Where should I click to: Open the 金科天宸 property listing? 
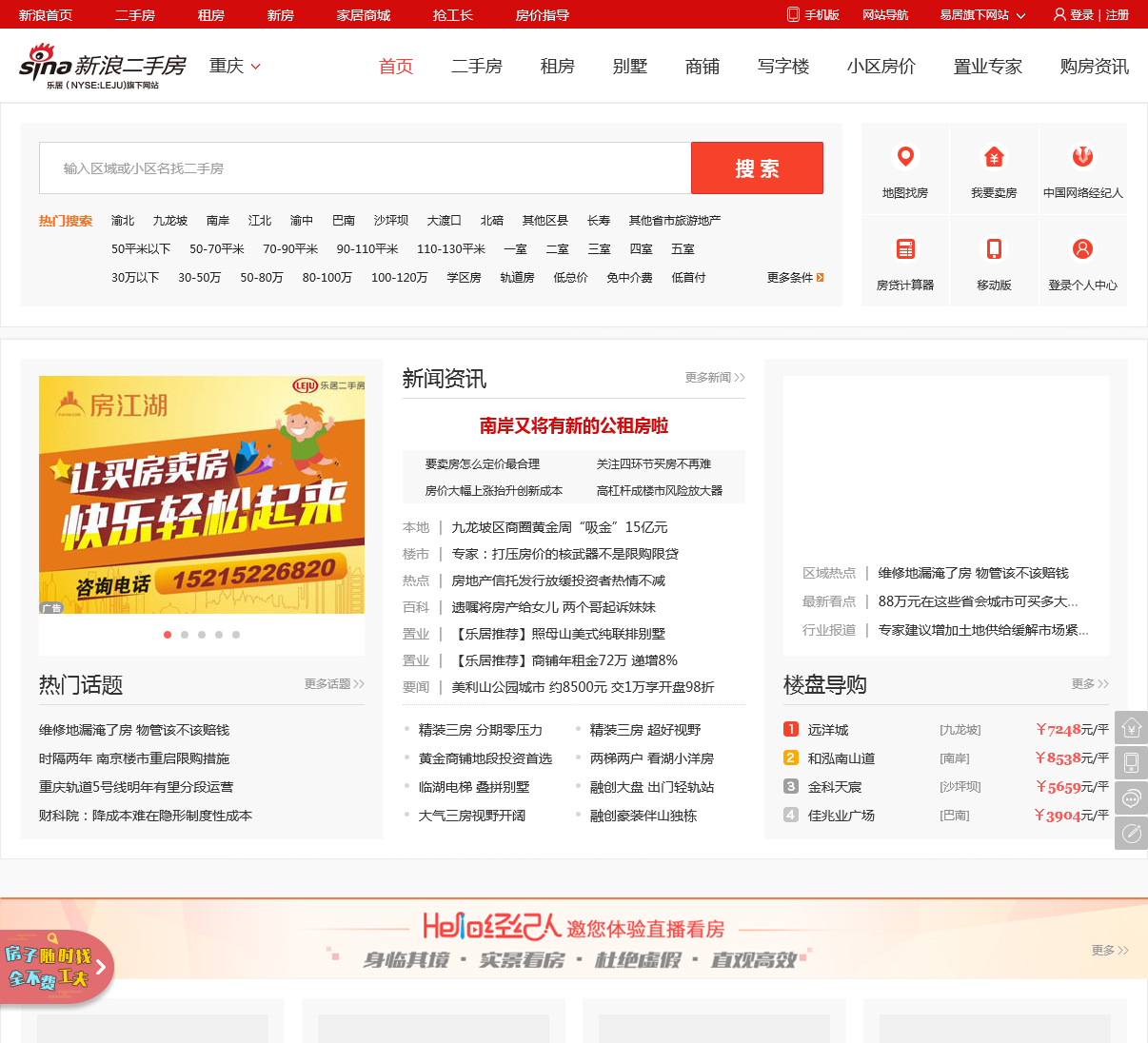(835, 787)
